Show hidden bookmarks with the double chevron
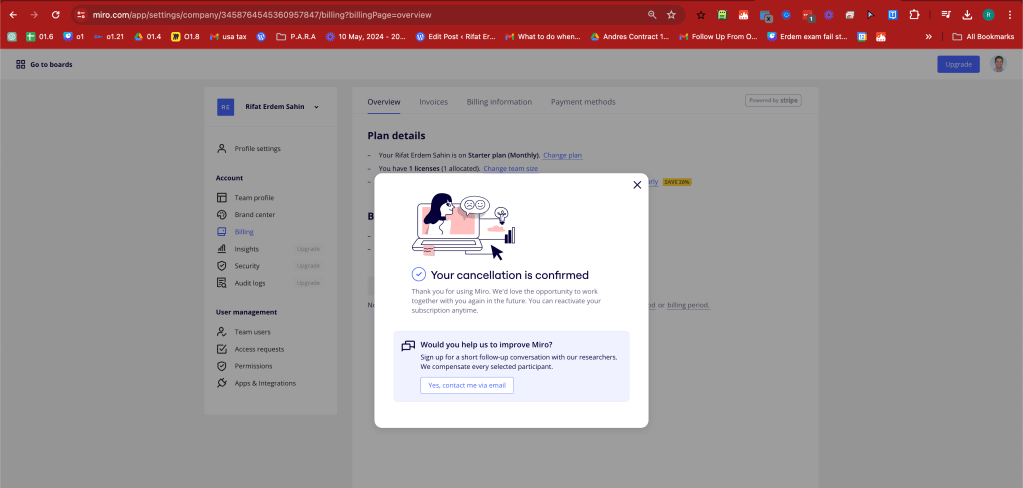This screenshot has width=1023, height=488. click(928, 37)
